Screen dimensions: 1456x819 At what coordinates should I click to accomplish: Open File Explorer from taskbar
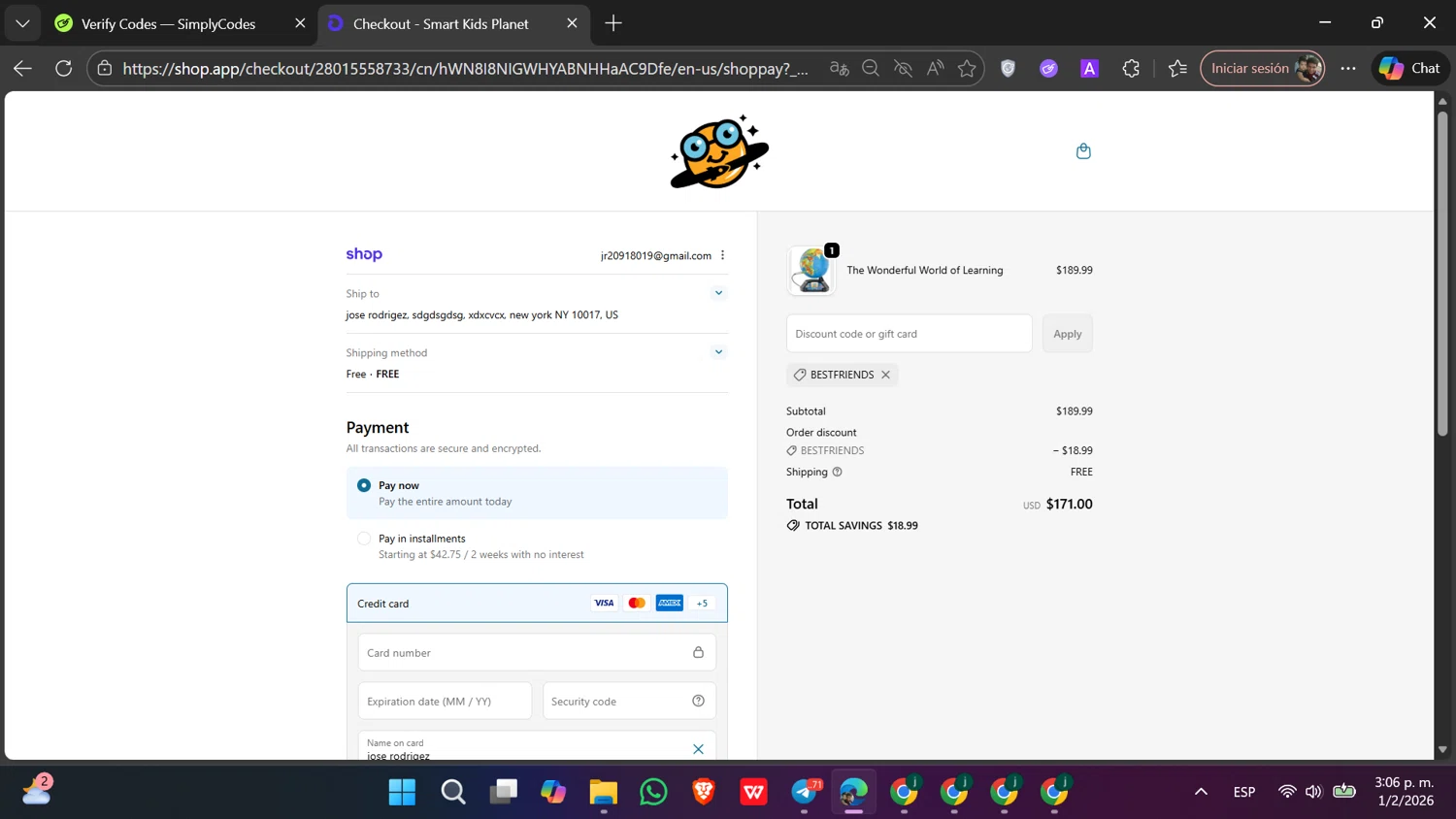click(x=603, y=792)
